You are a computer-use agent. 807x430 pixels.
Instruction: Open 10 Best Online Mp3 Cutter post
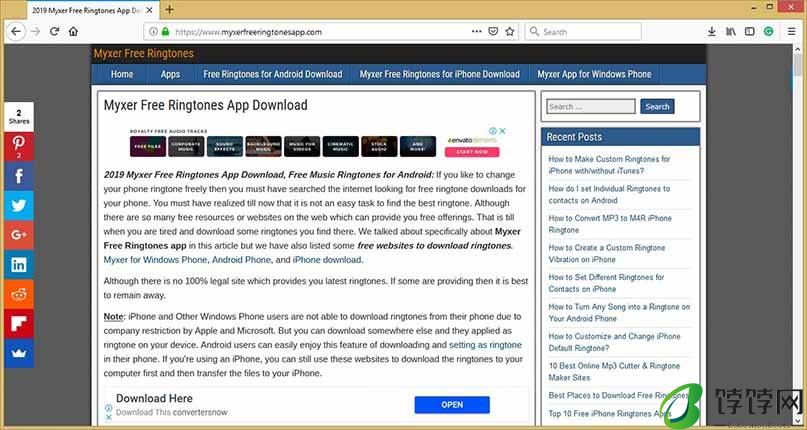[614, 371]
